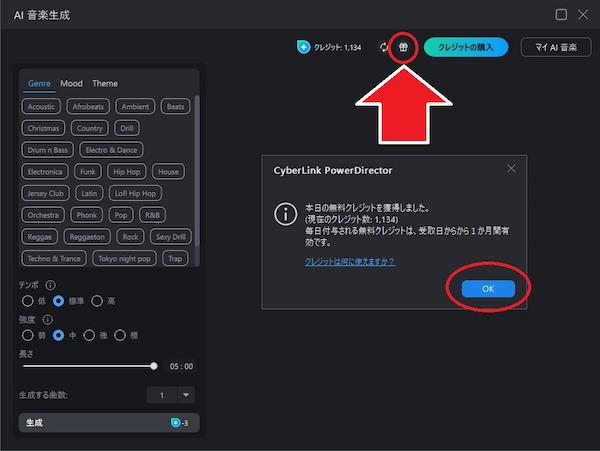600x451 pixels.
Task: Click the tempo info icon
Action: click(x=51, y=285)
